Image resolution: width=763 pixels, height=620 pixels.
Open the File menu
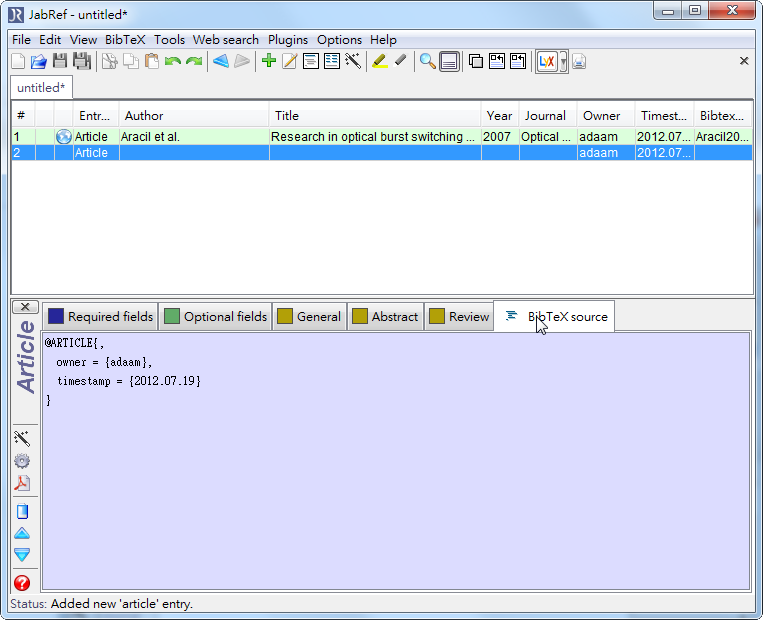click(x=21, y=39)
